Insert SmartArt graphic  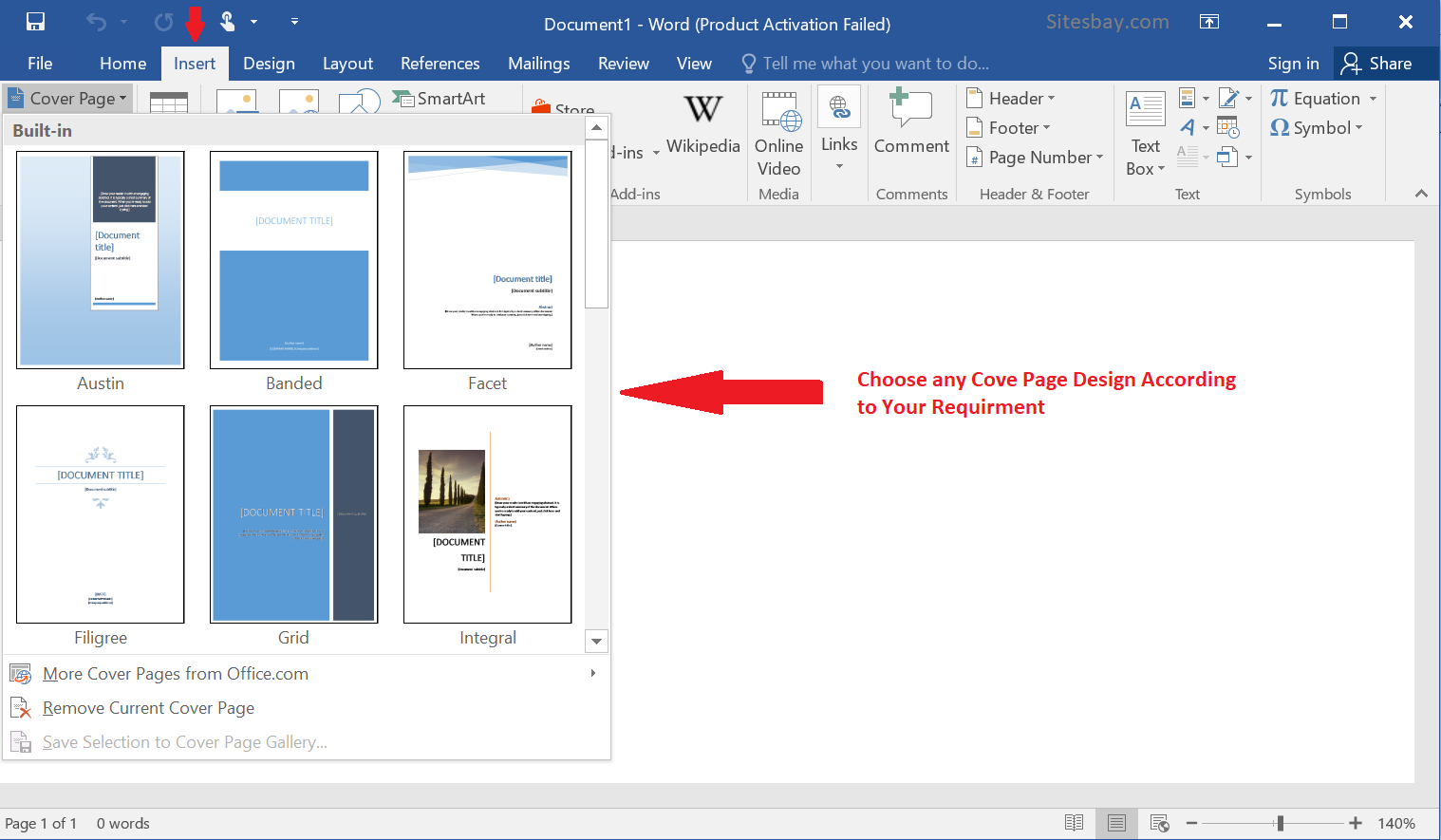point(439,99)
